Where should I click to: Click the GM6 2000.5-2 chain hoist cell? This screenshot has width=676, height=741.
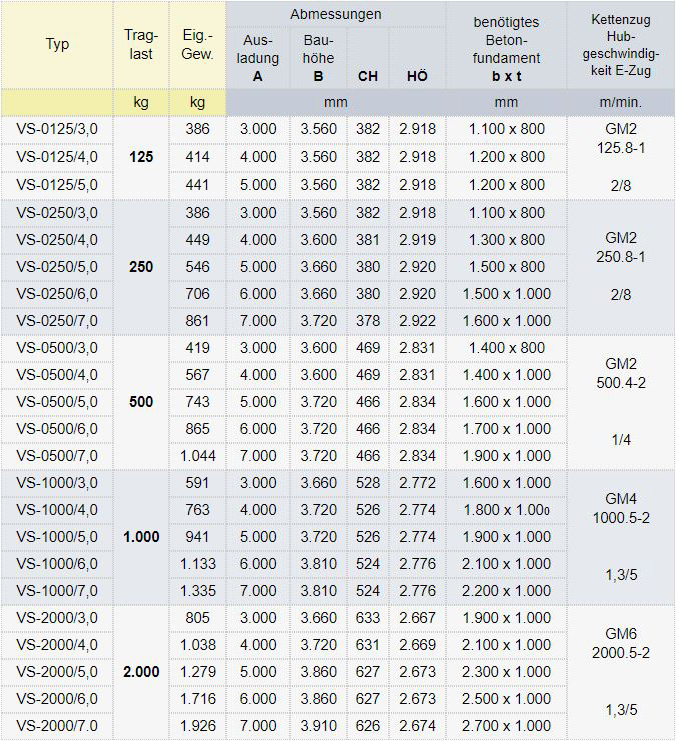(x=620, y=643)
